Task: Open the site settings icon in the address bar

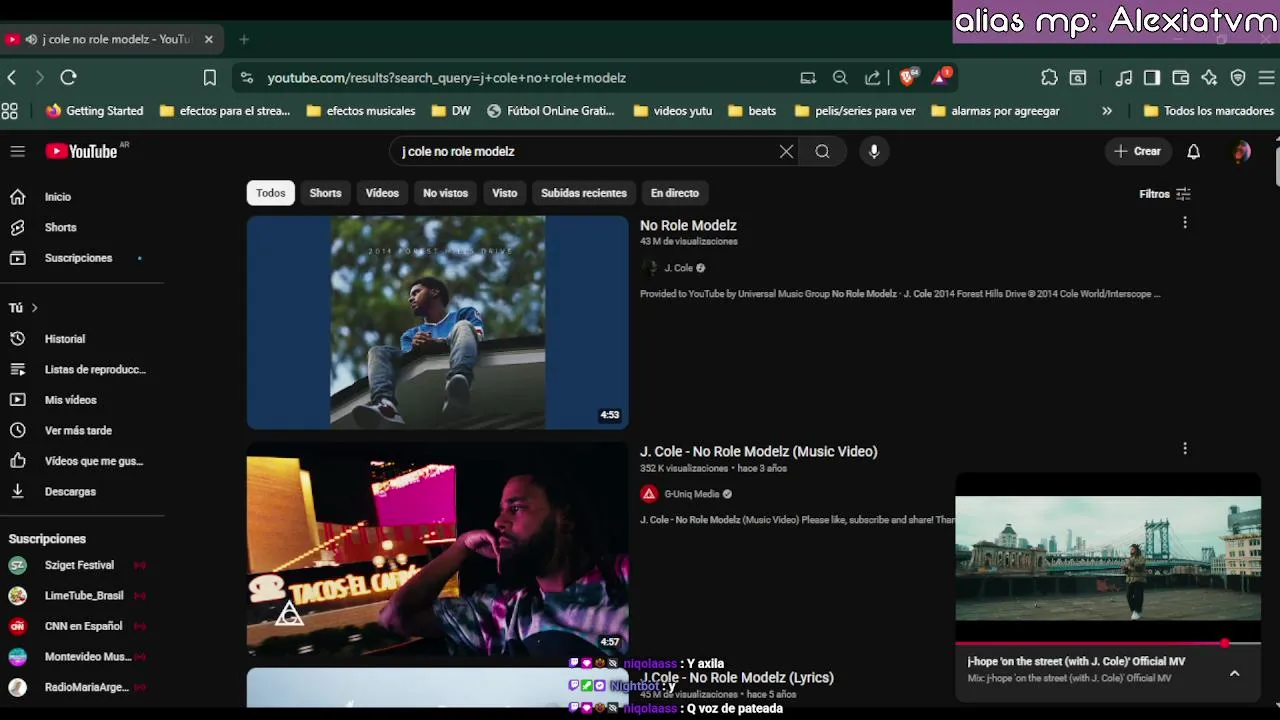Action: [x=247, y=77]
